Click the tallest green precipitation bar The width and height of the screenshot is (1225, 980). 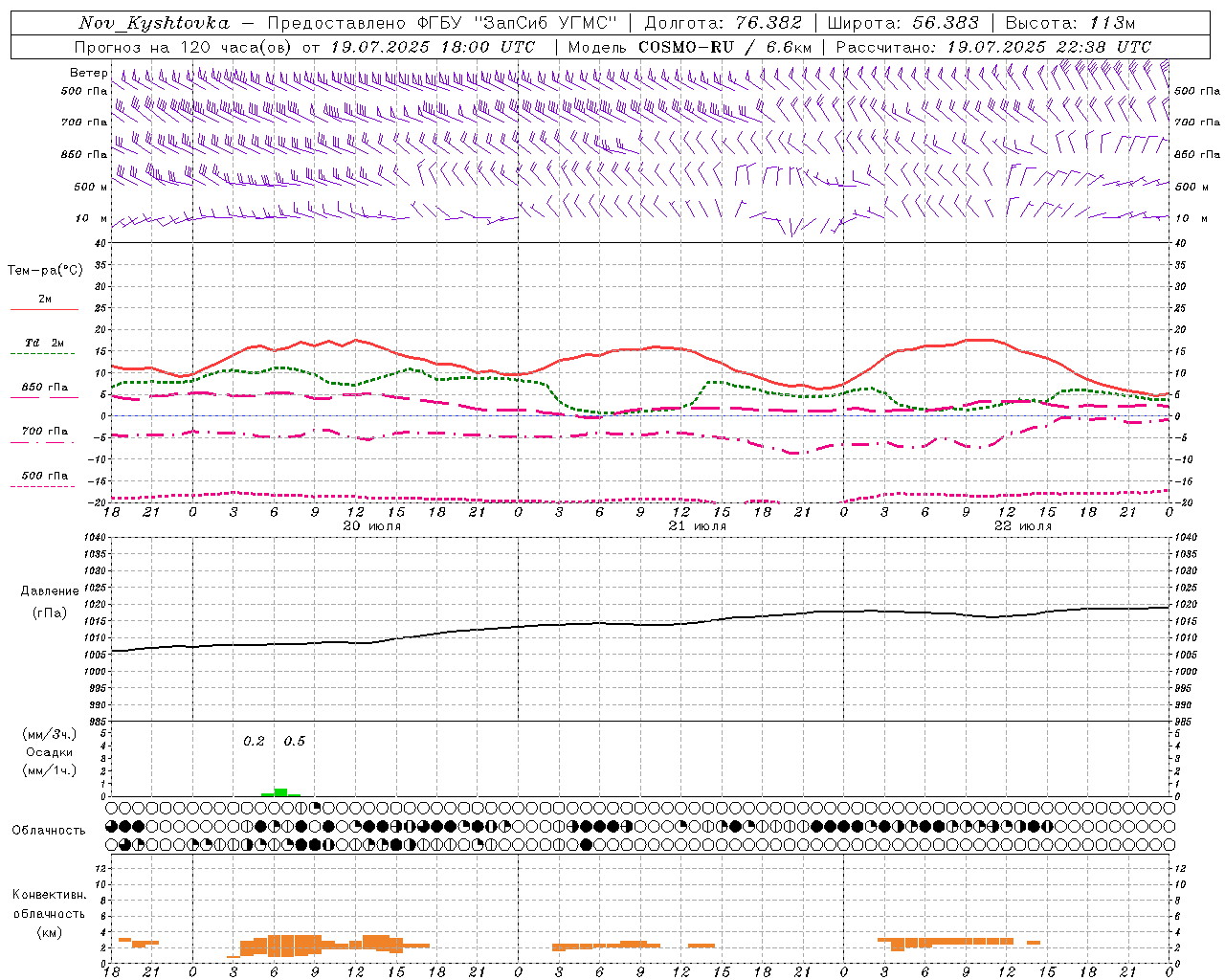click(280, 792)
